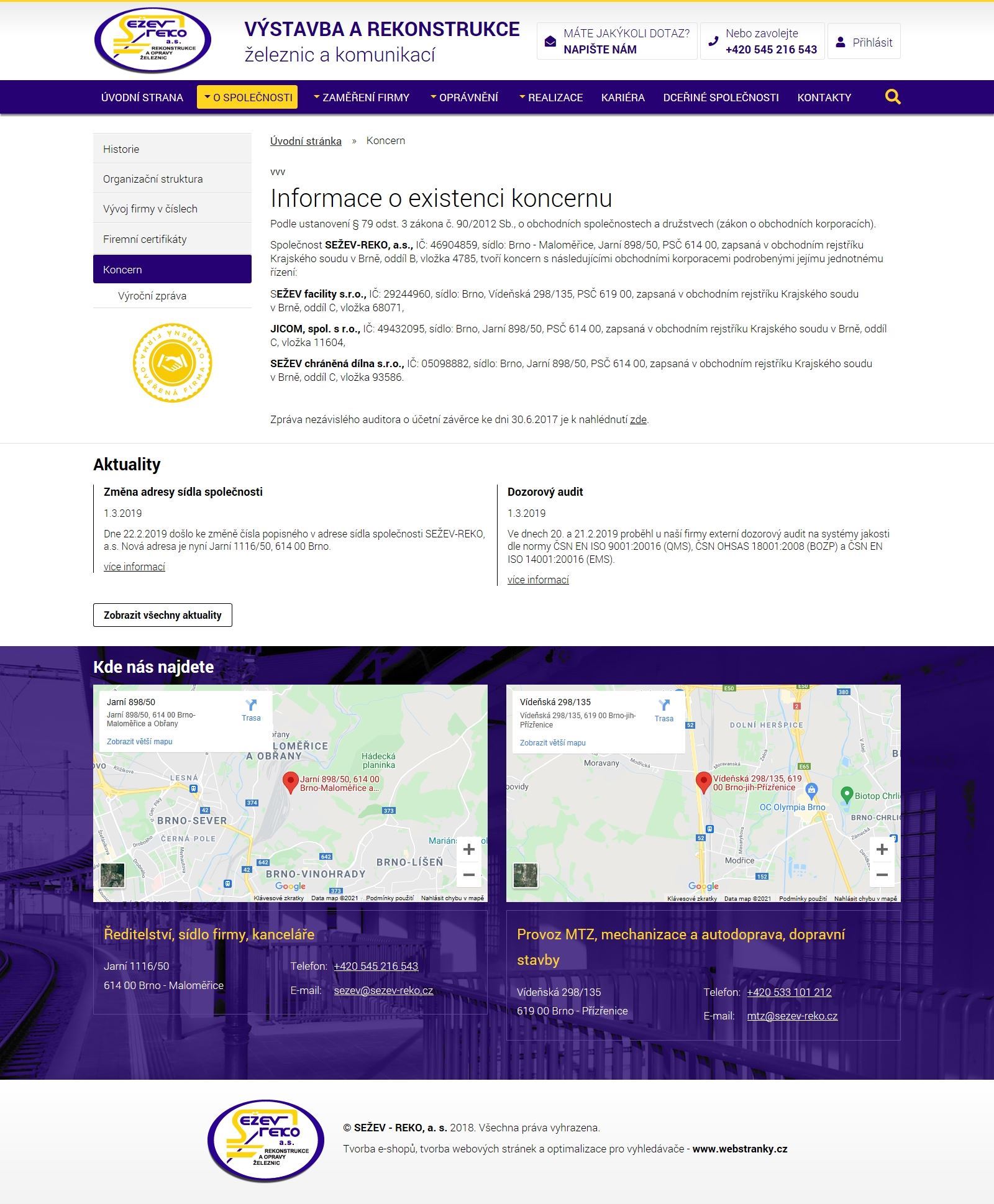Click the Biotop Chrlice green marker on the map

pos(846,794)
